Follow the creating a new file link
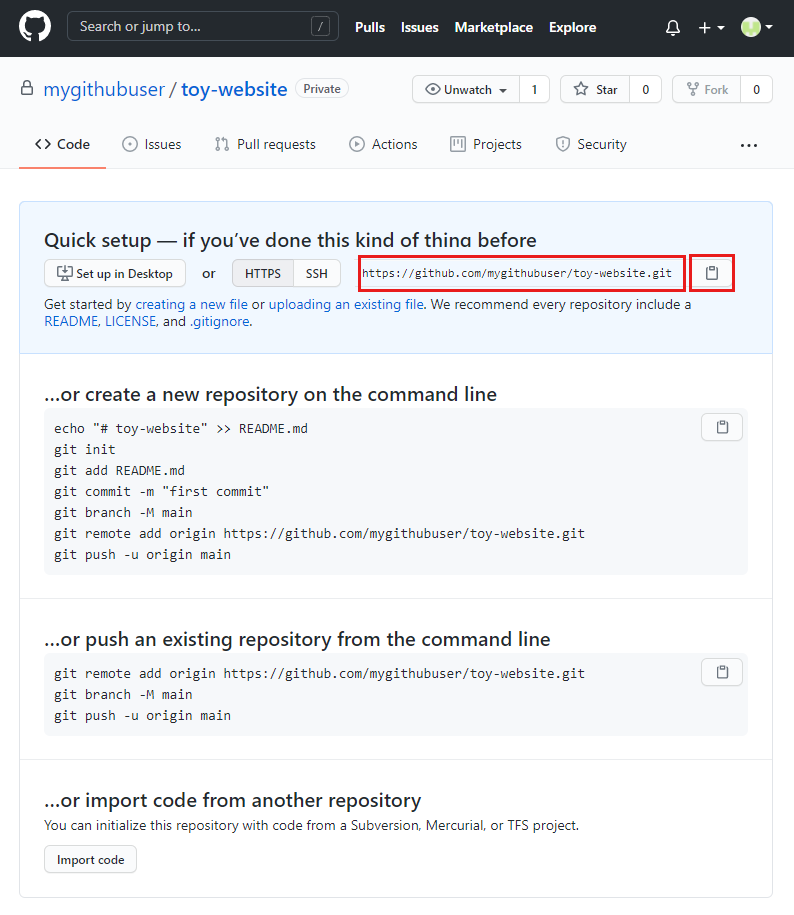Image resolution: width=794 pixels, height=915 pixels. [x=191, y=305]
